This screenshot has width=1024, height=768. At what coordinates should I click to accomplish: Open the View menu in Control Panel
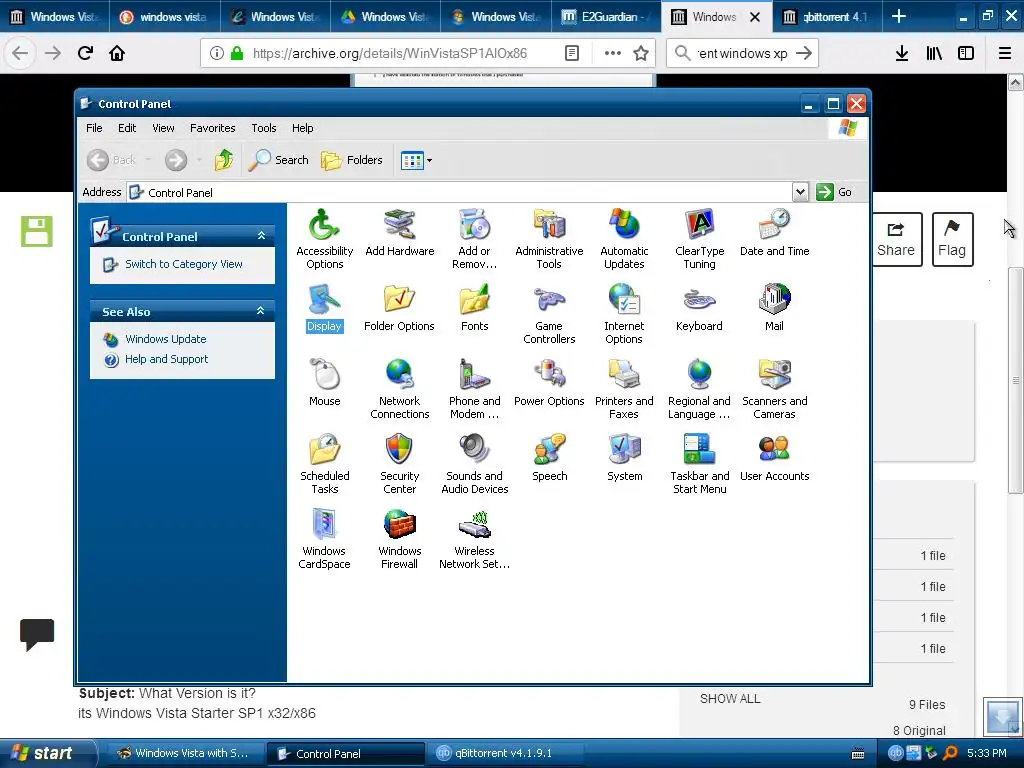163,128
